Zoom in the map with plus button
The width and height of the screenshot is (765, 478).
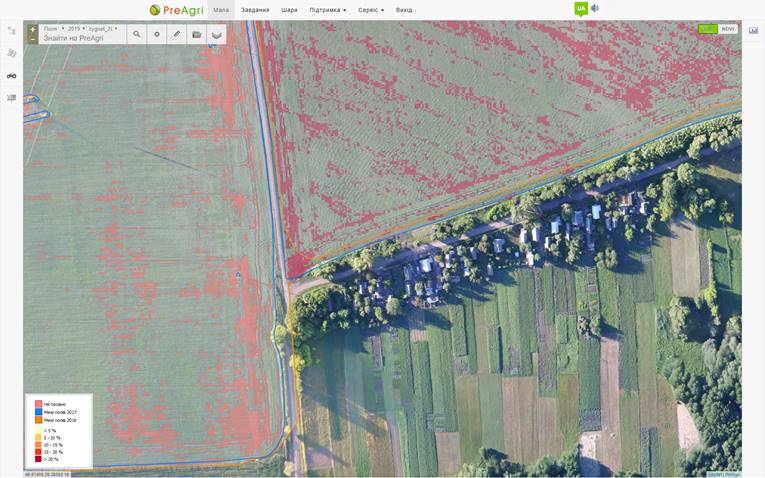[x=32, y=29]
